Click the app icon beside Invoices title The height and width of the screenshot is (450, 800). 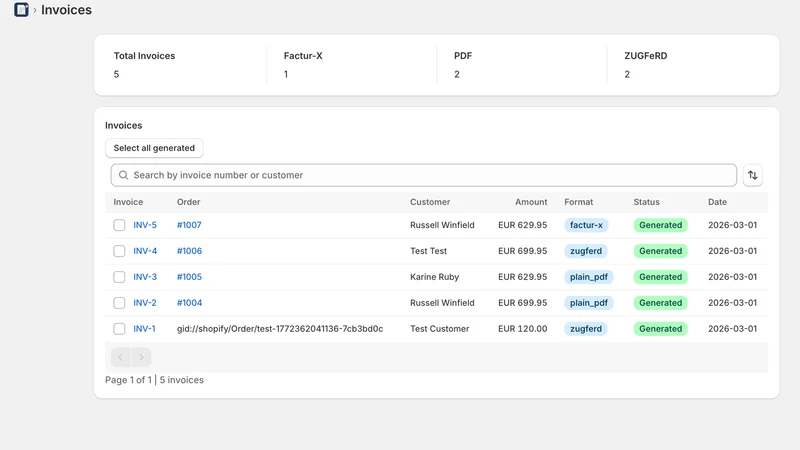tap(21, 10)
